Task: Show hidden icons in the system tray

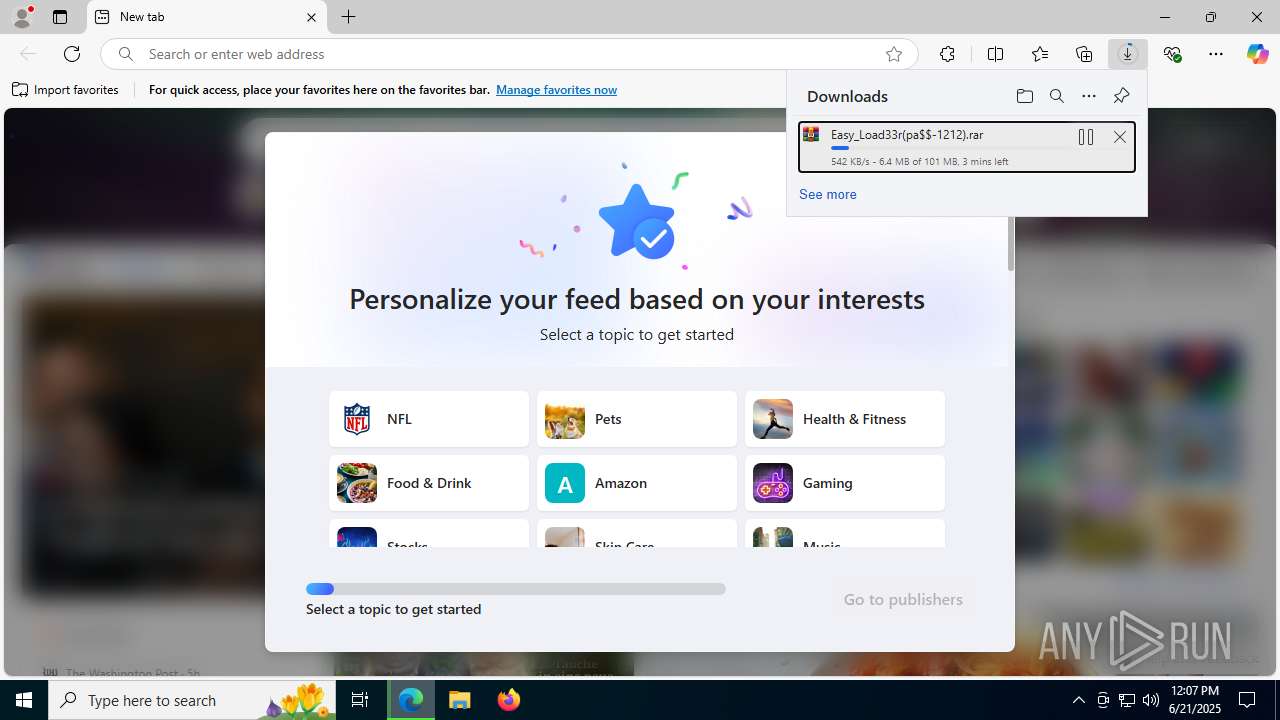Action: tap(1078, 700)
